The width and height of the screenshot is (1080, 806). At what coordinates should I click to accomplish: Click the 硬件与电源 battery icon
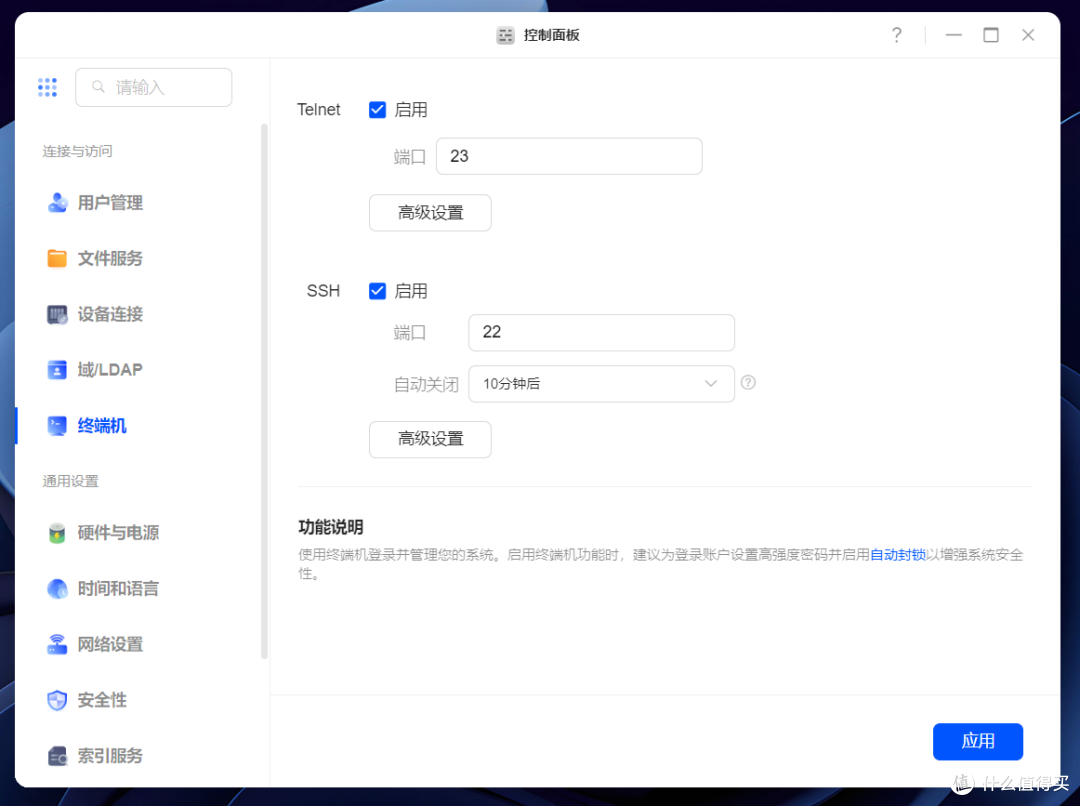point(57,533)
